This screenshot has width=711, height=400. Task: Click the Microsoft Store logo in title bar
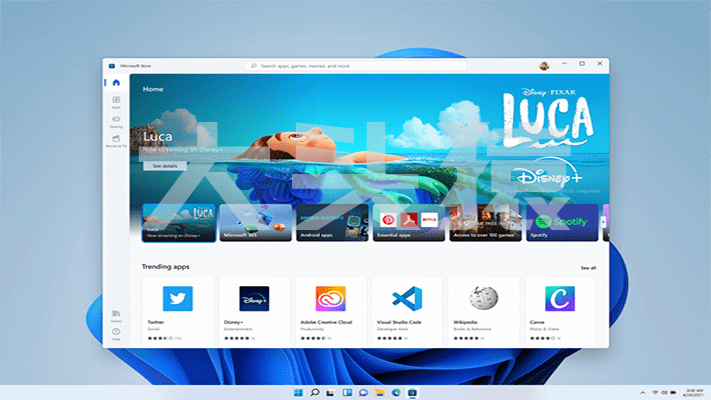pyautogui.click(x=112, y=66)
